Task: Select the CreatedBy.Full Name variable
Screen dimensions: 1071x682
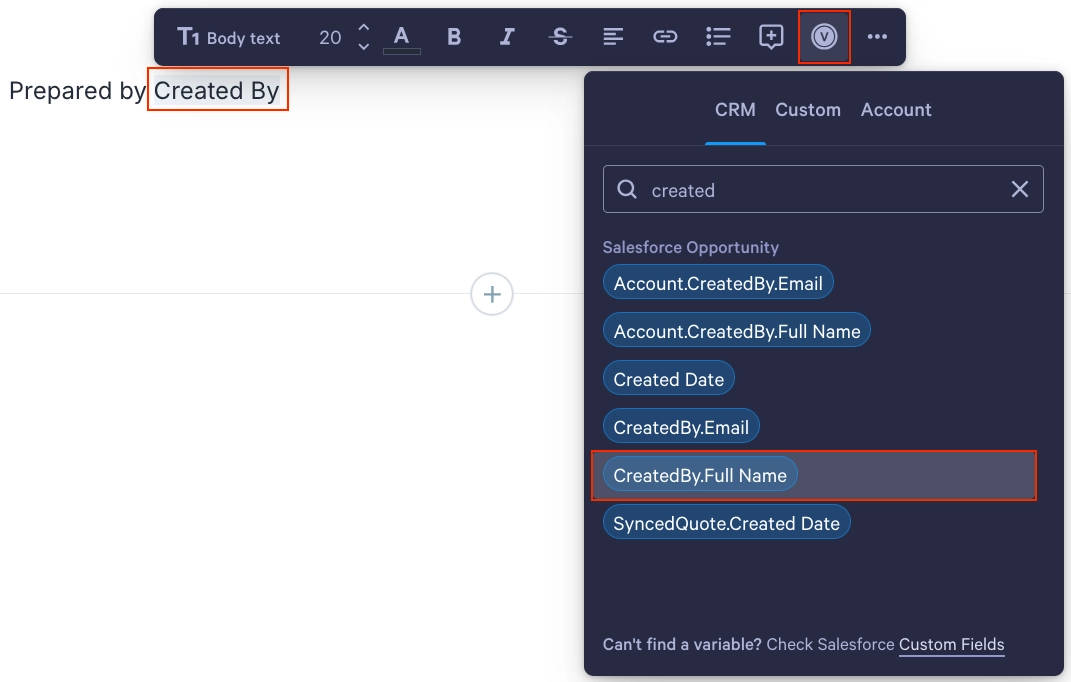Action: click(699, 475)
